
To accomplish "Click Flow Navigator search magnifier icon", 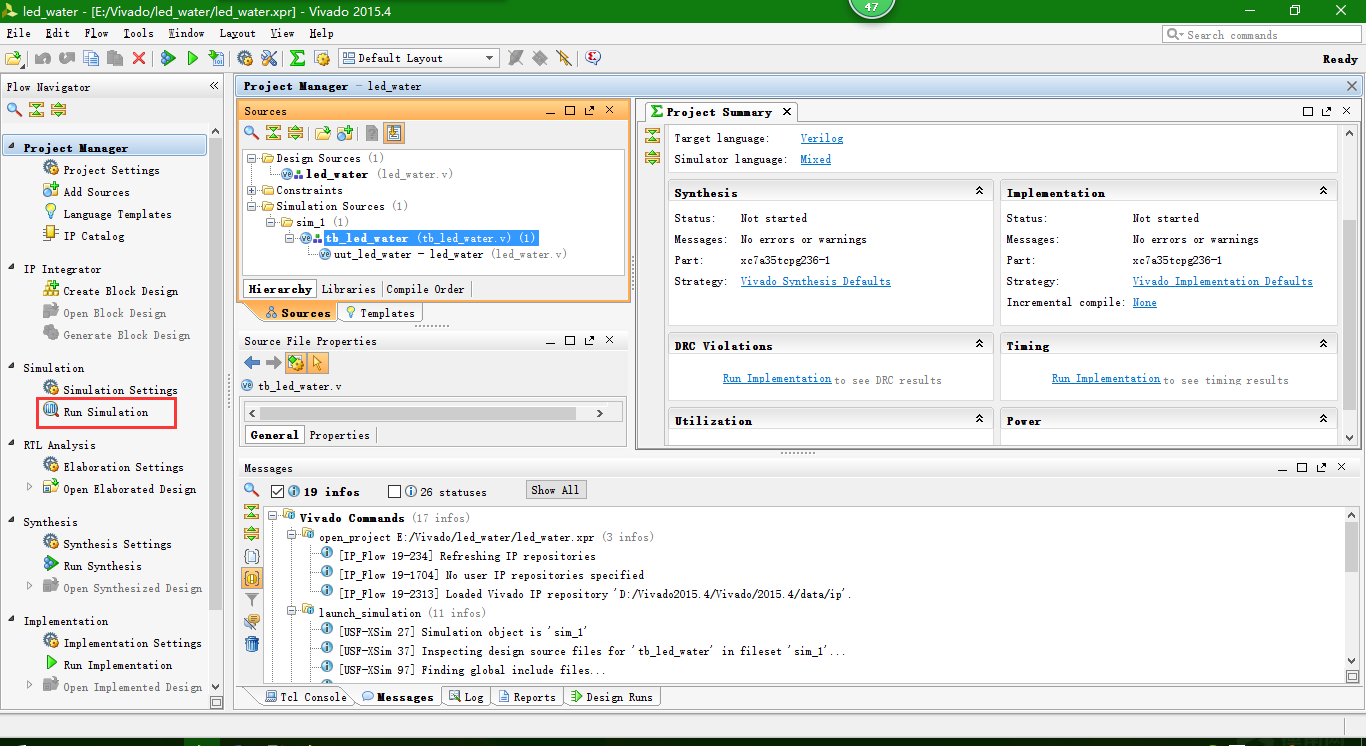I will 14,110.
